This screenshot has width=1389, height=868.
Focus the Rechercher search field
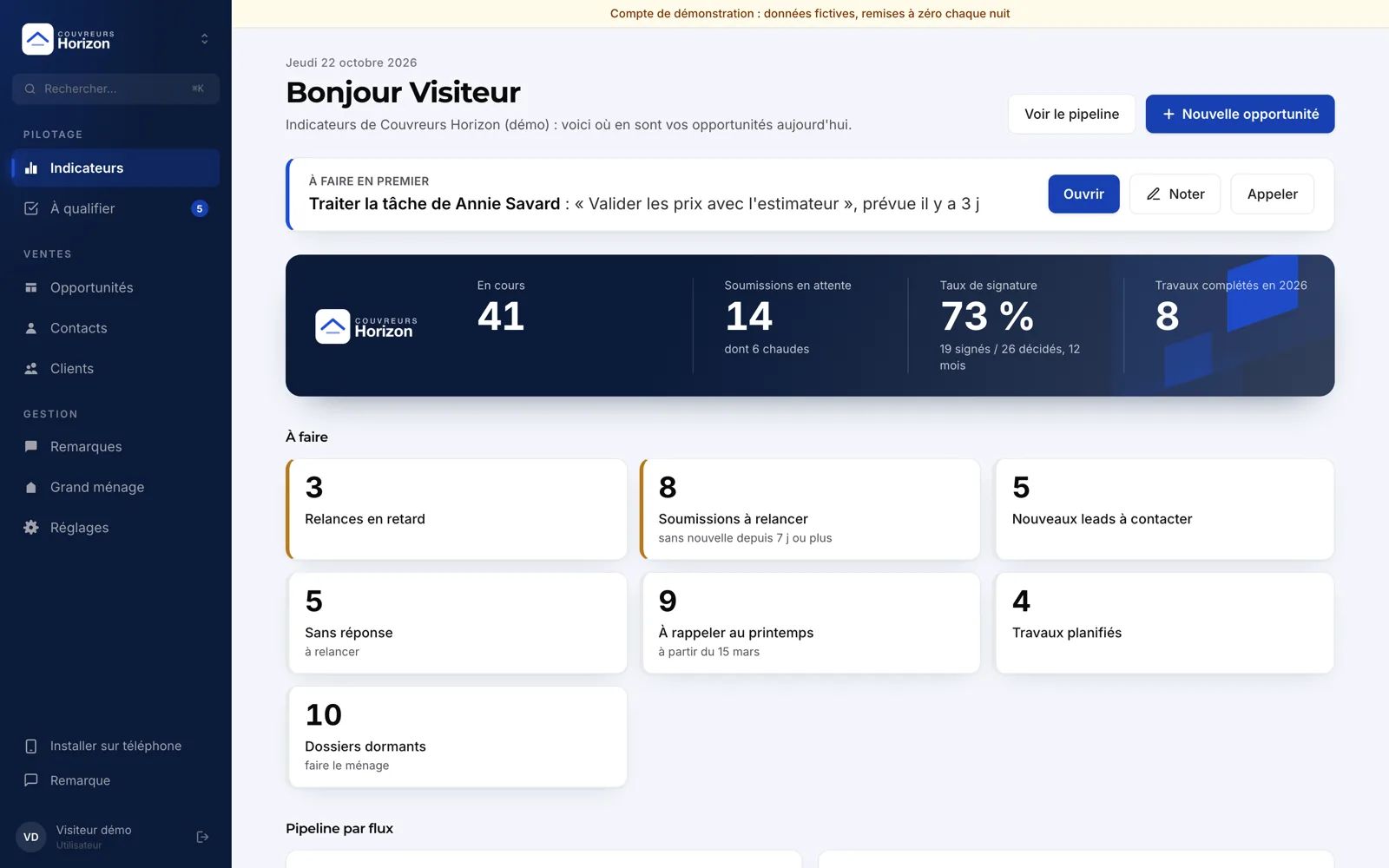[x=115, y=89]
